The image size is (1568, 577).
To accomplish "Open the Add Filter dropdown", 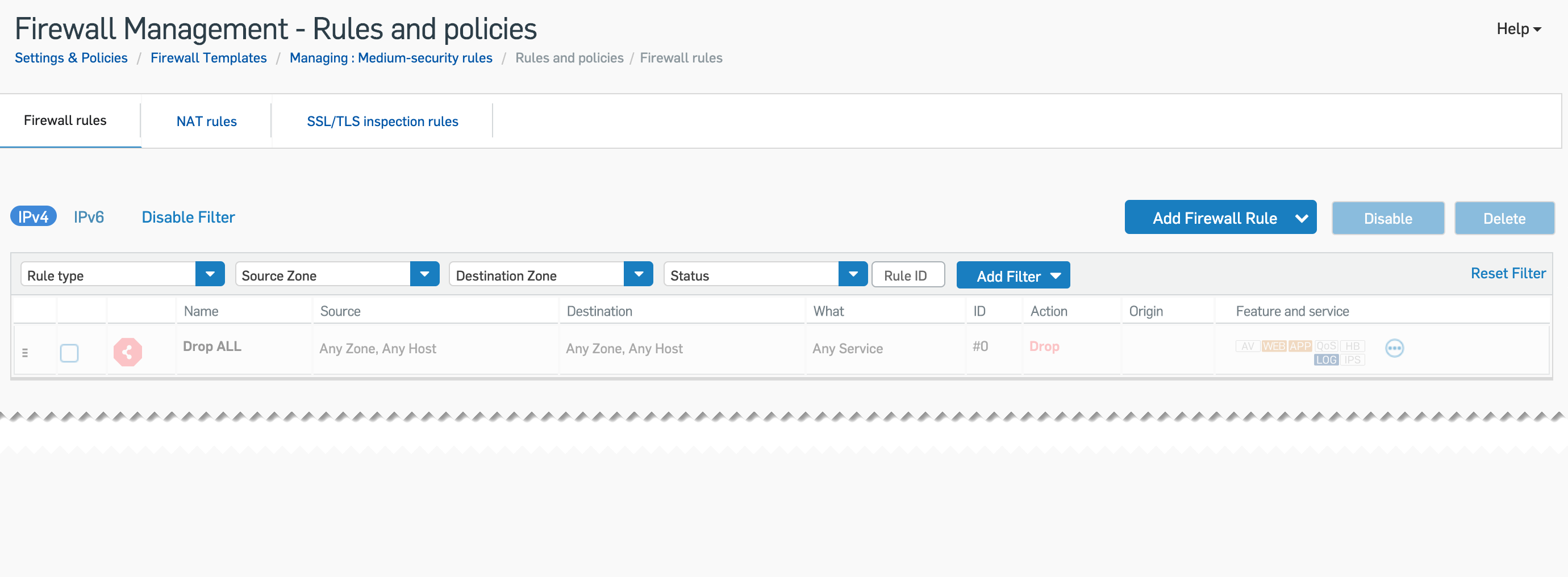I will pyautogui.click(x=1013, y=275).
